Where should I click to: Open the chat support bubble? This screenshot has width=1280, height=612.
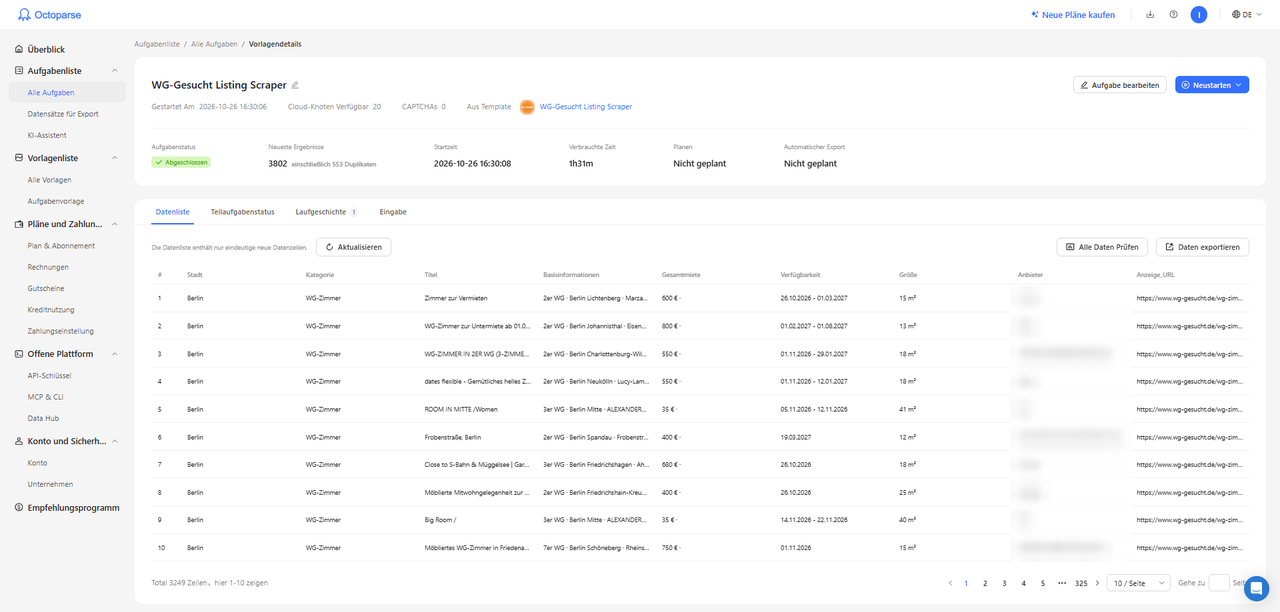coord(1256,588)
